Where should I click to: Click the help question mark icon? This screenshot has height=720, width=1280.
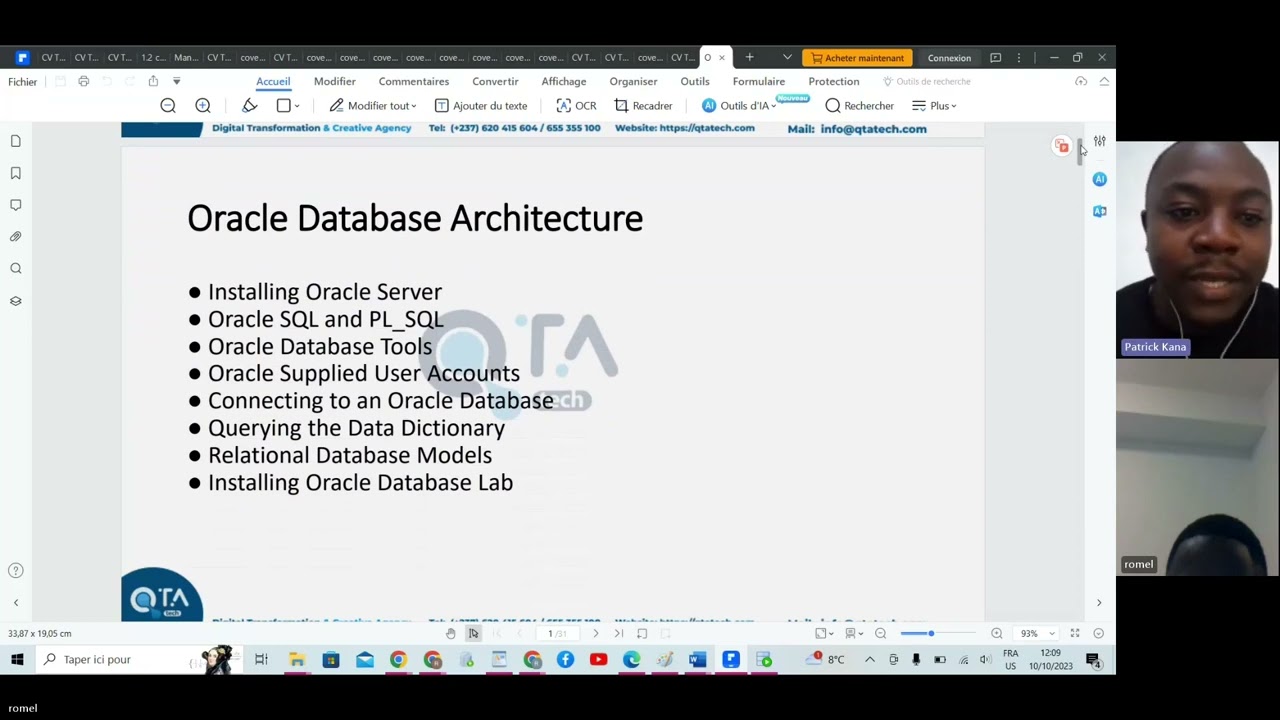click(x=16, y=571)
